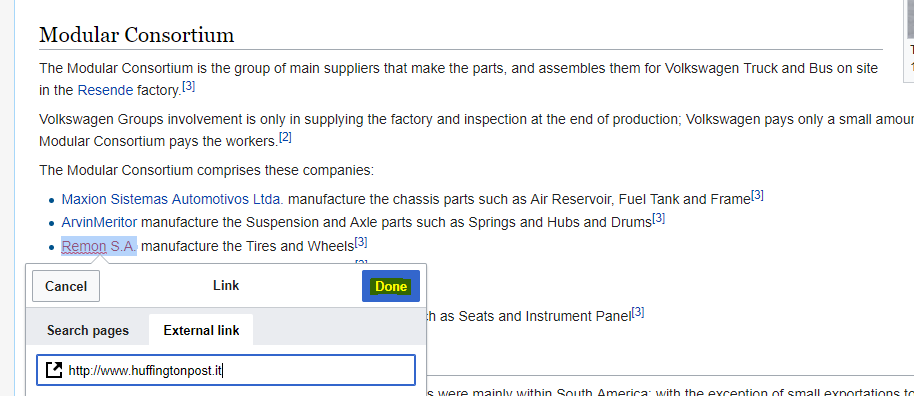The image size is (914, 396).
Task: Open the Maxion Sistemas Automotivos Ltda. link
Action: [173, 199]
